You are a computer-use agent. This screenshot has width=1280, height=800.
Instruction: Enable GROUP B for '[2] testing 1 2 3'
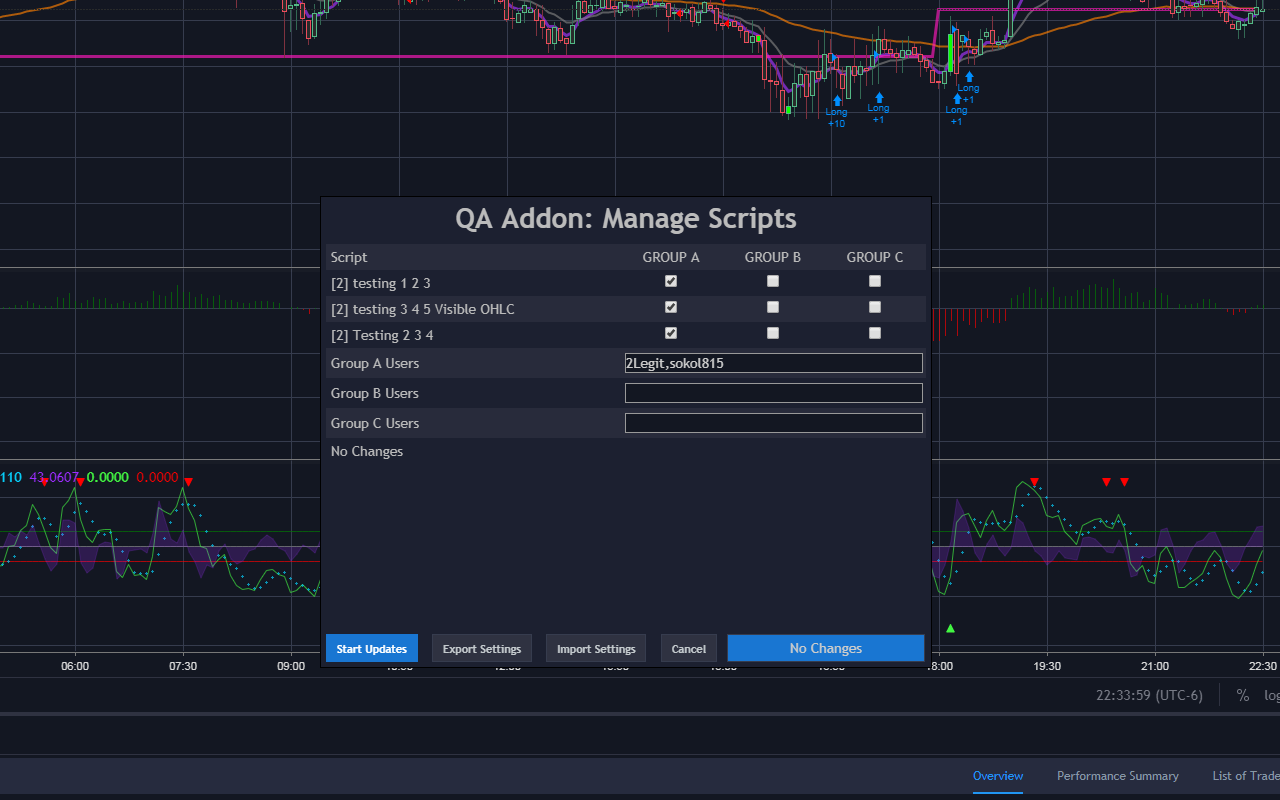(x=772, y=281)
